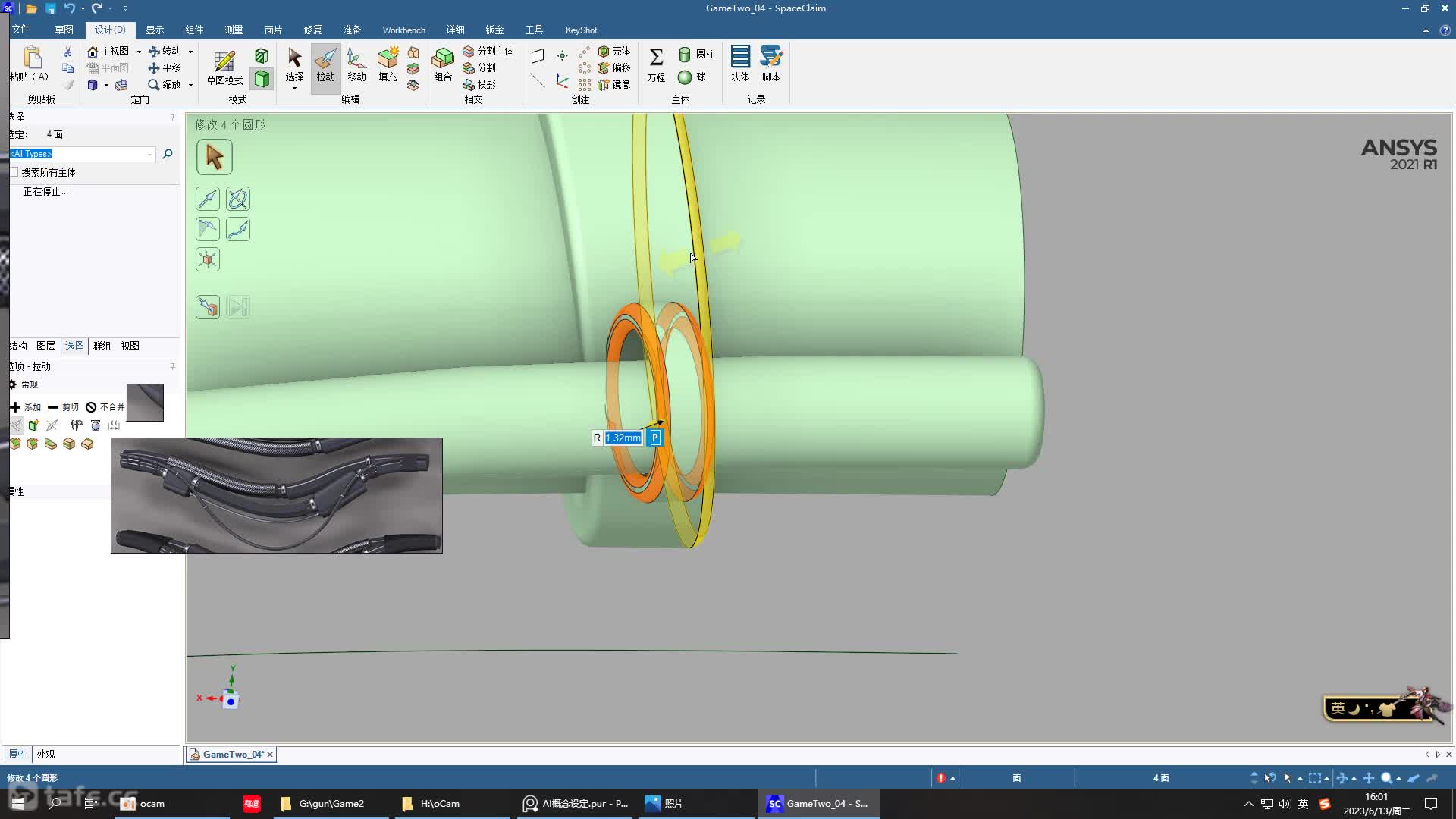The width and height of the screenshot is (1456, 819).
Task: Toggle the Section mode hatched cube
Action: [x=262, y=55]
